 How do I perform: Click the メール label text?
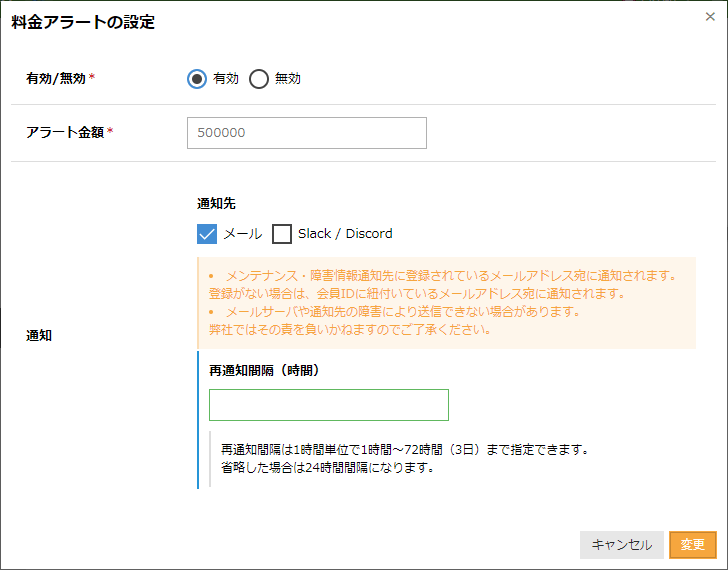243,234
